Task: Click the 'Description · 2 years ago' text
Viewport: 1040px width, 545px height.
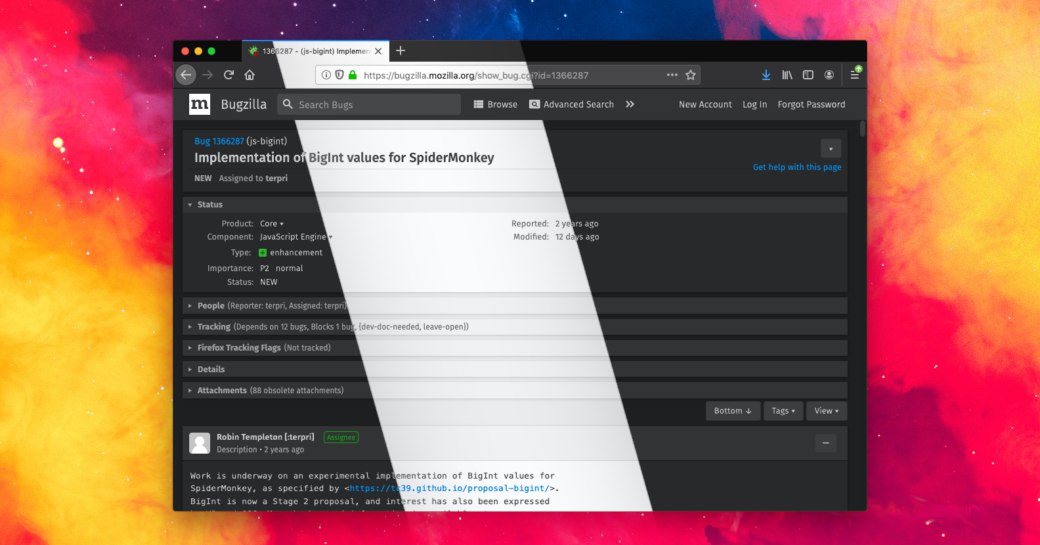Action: click(260, 450)
